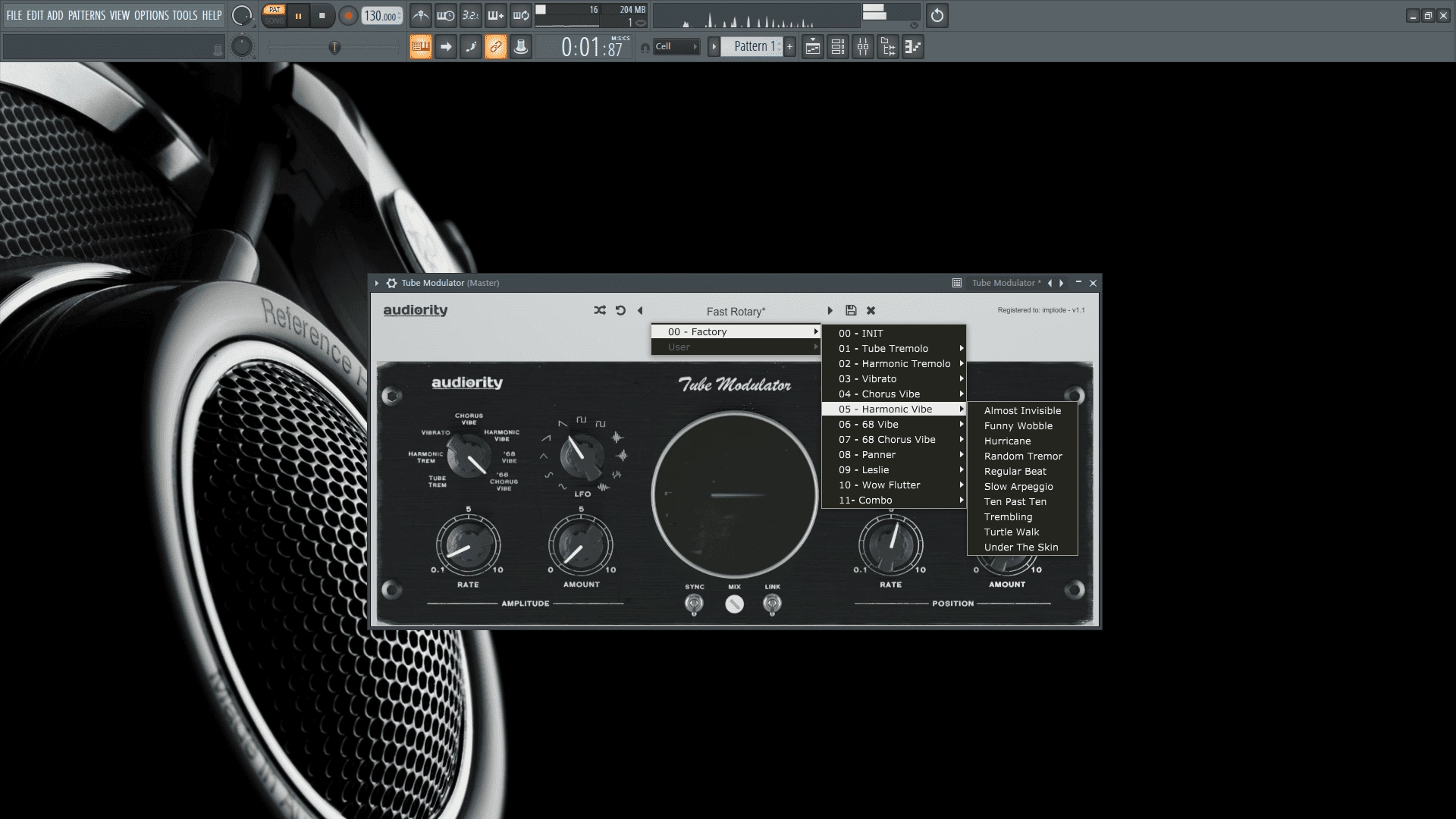Toggle the stamp hat icon

(521, 47)
